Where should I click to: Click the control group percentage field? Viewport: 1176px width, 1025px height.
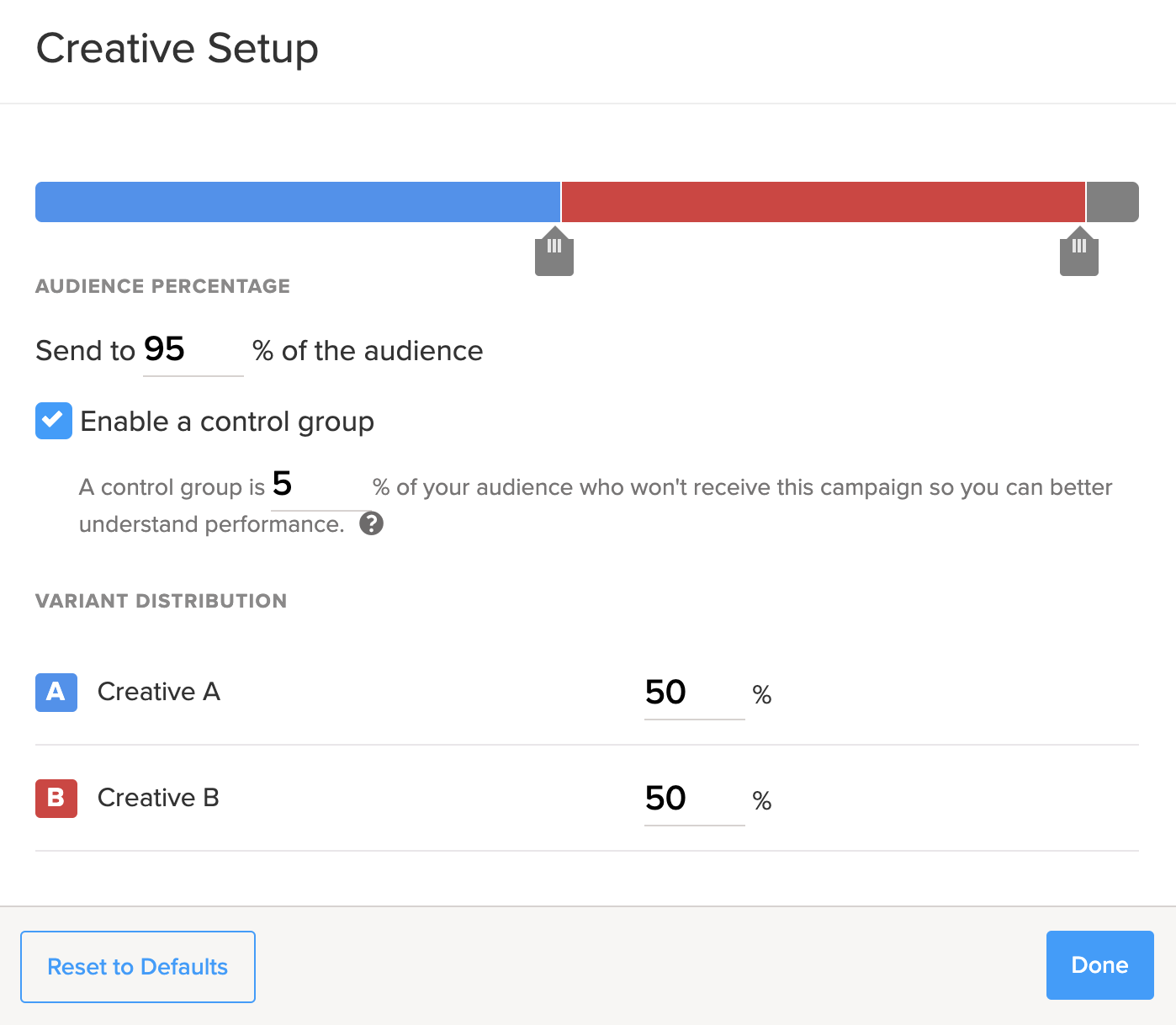(x=318, y=486)
